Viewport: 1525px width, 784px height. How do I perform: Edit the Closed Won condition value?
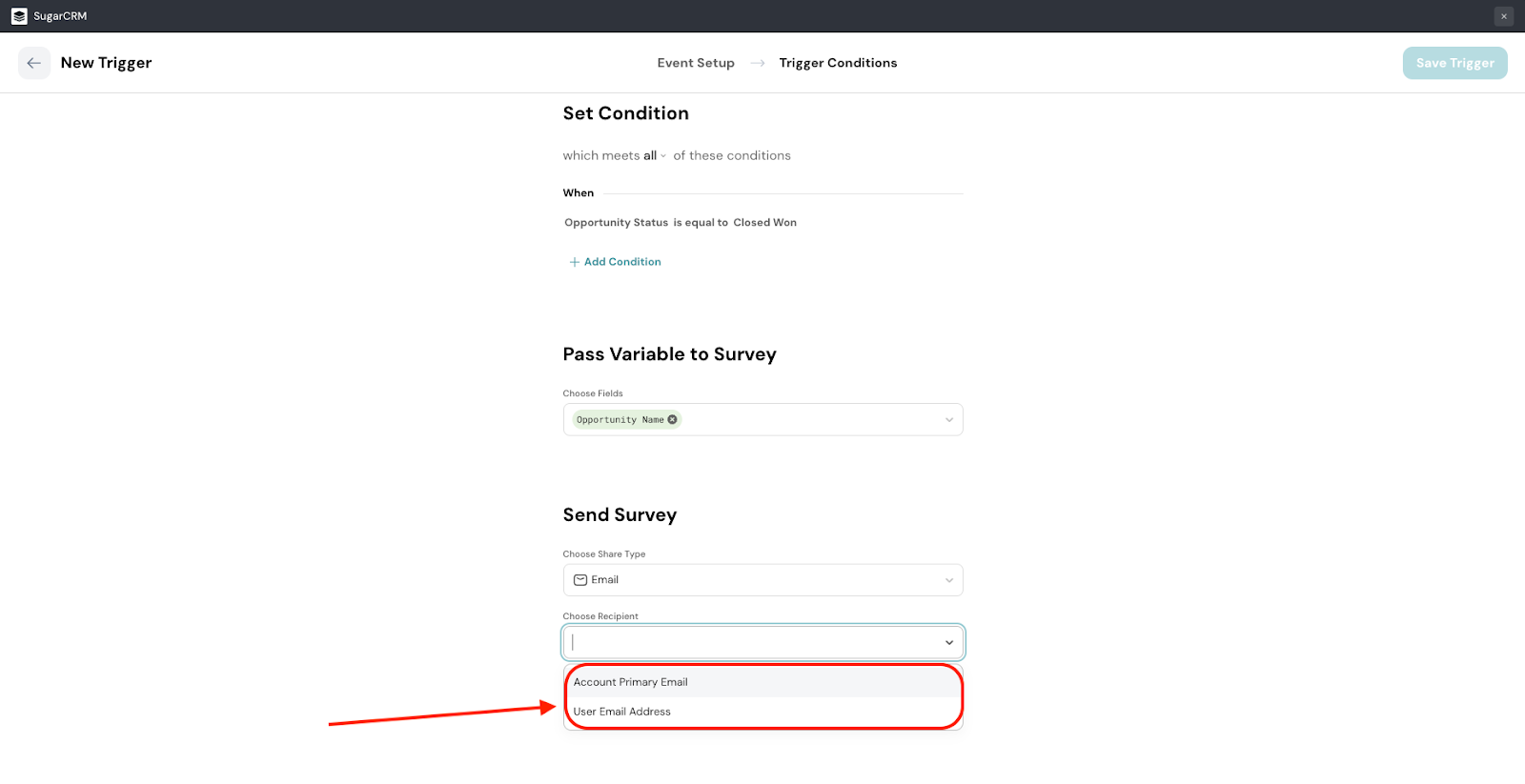tap(764, 223)
